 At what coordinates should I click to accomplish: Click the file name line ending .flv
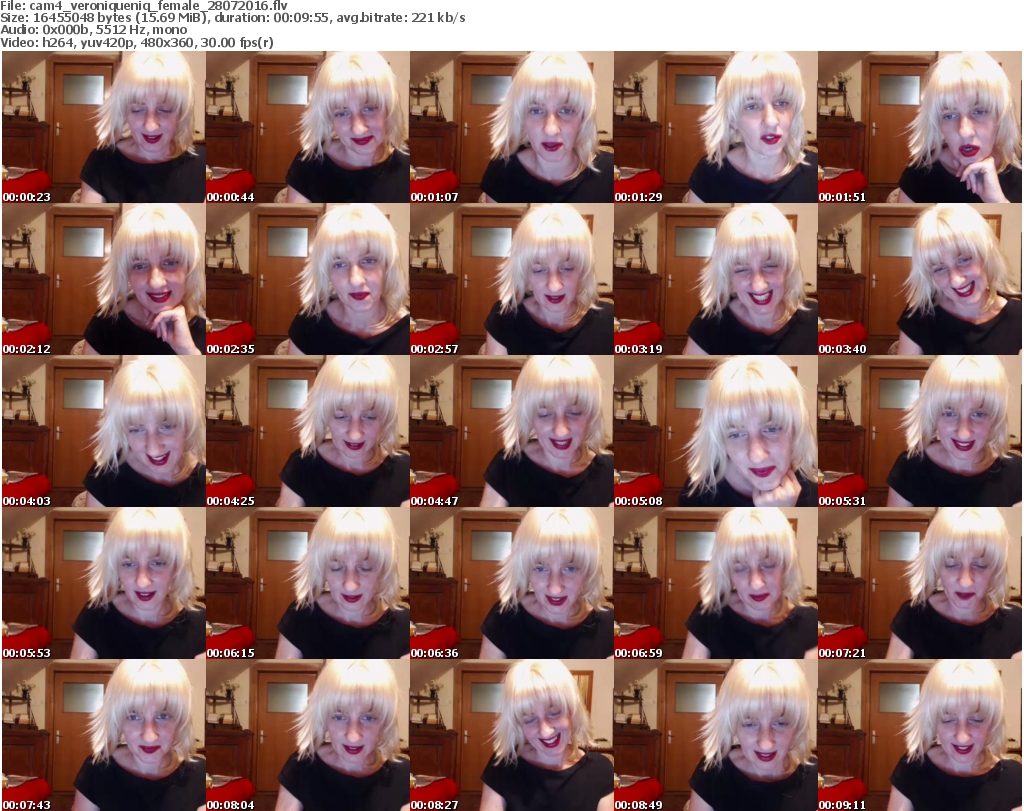pyautogui.click(x=144, y=6)
